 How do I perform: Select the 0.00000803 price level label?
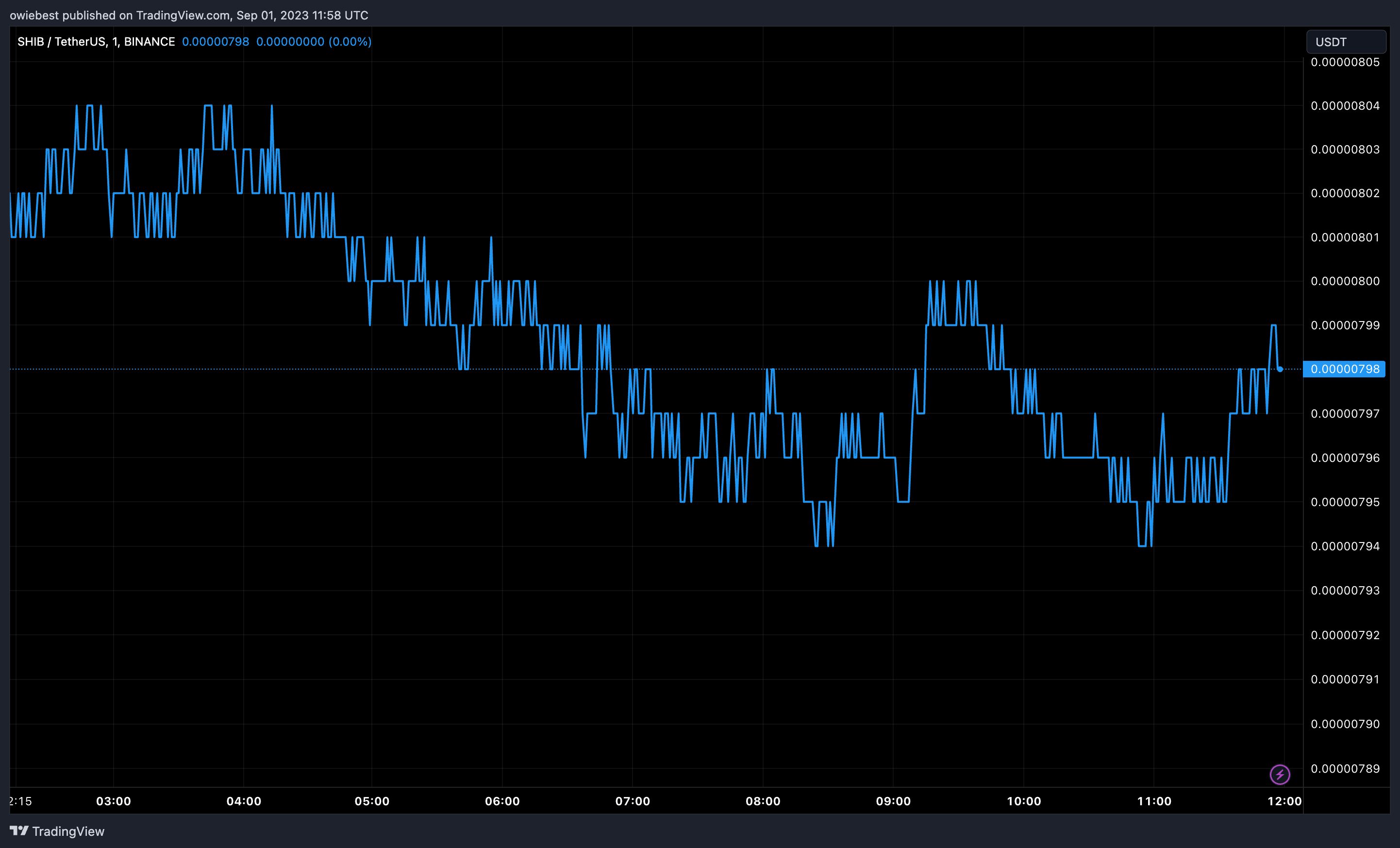click(1345, 150)
